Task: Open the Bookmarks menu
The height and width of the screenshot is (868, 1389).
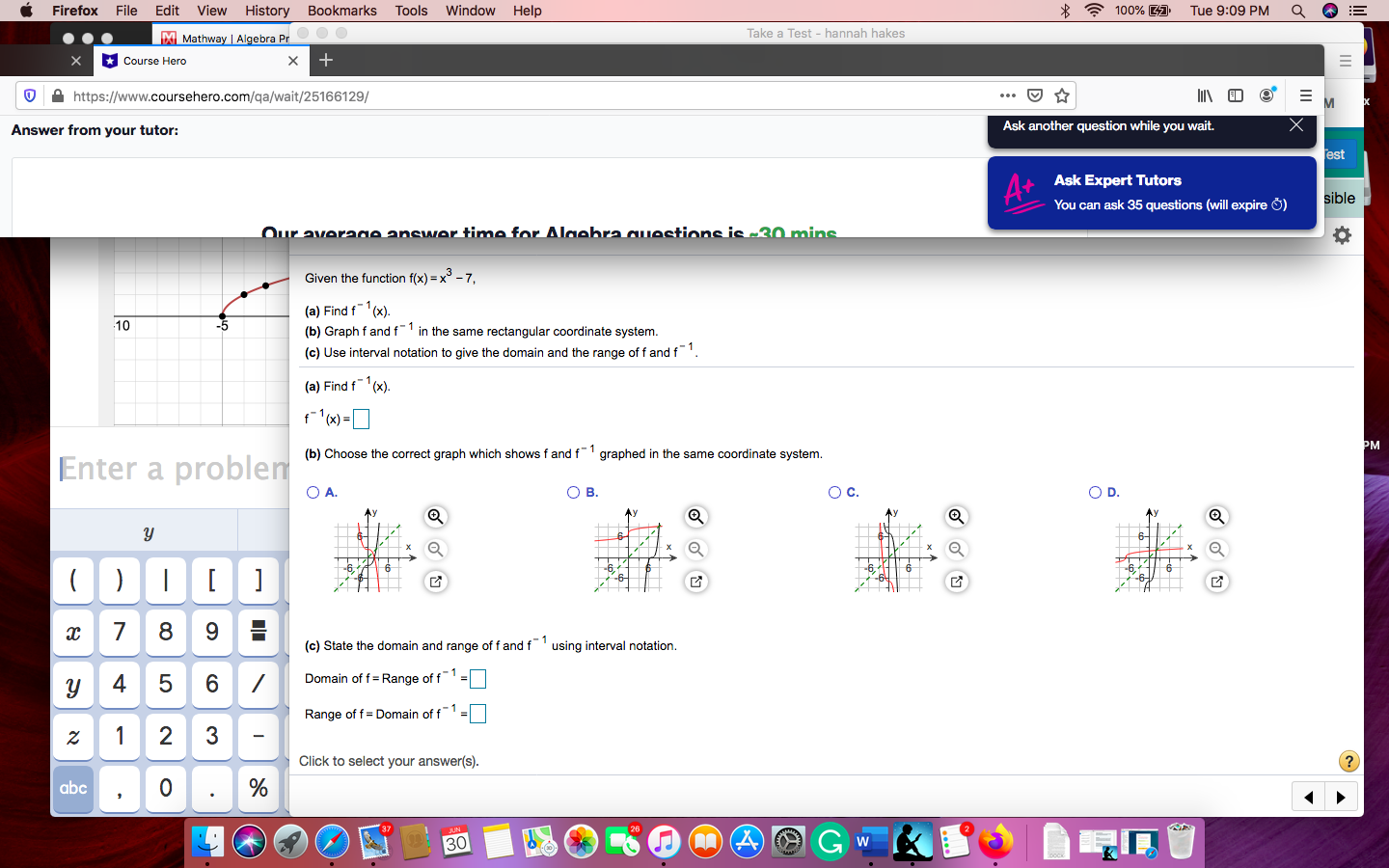Action: pos(342,11)
